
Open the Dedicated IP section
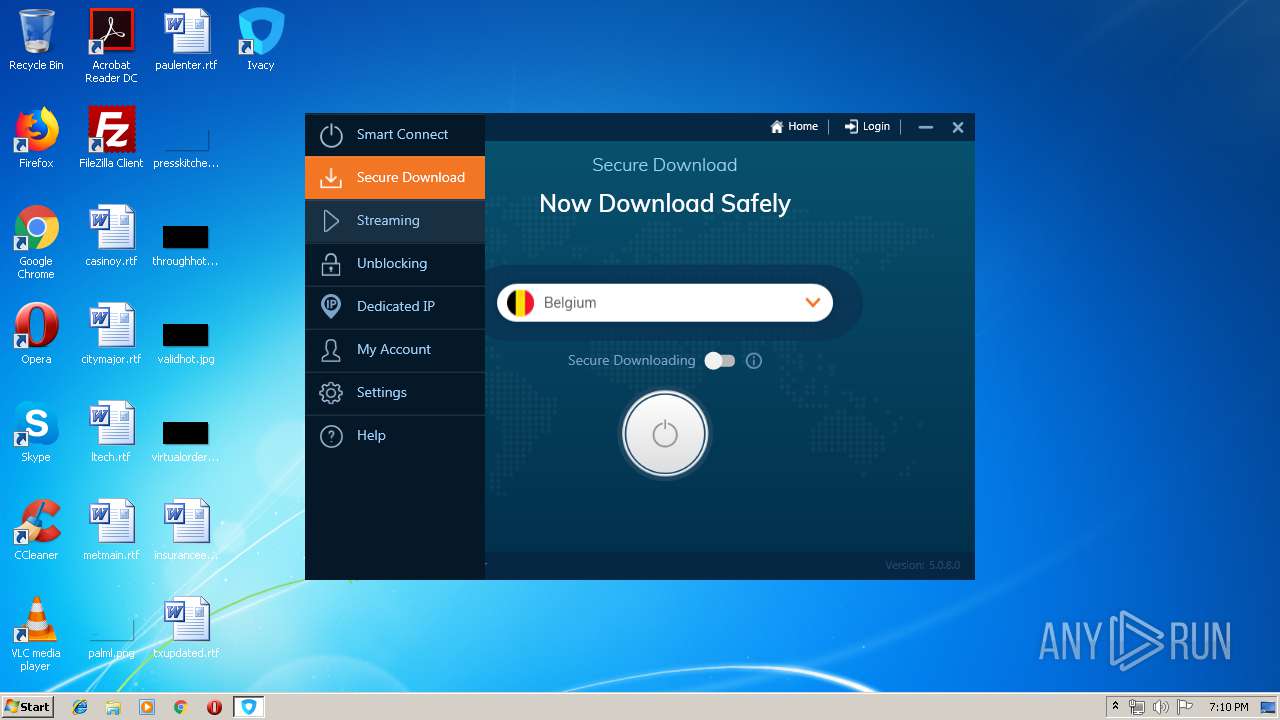pyautogui.click(x=395, y=306)
